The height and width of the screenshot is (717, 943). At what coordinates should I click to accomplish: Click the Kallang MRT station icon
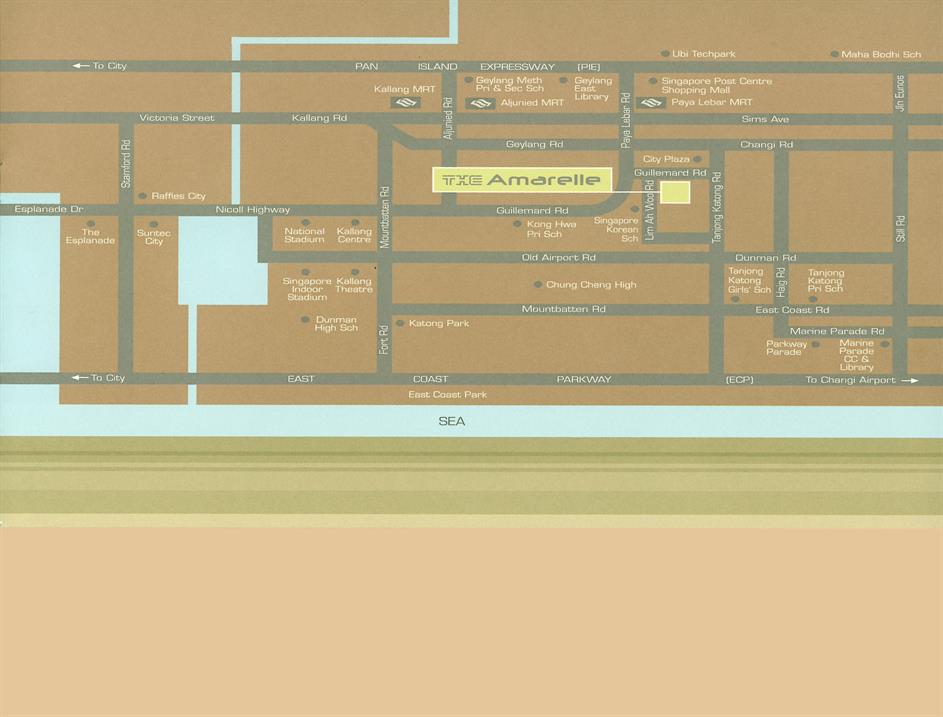(x=405, y=102)
